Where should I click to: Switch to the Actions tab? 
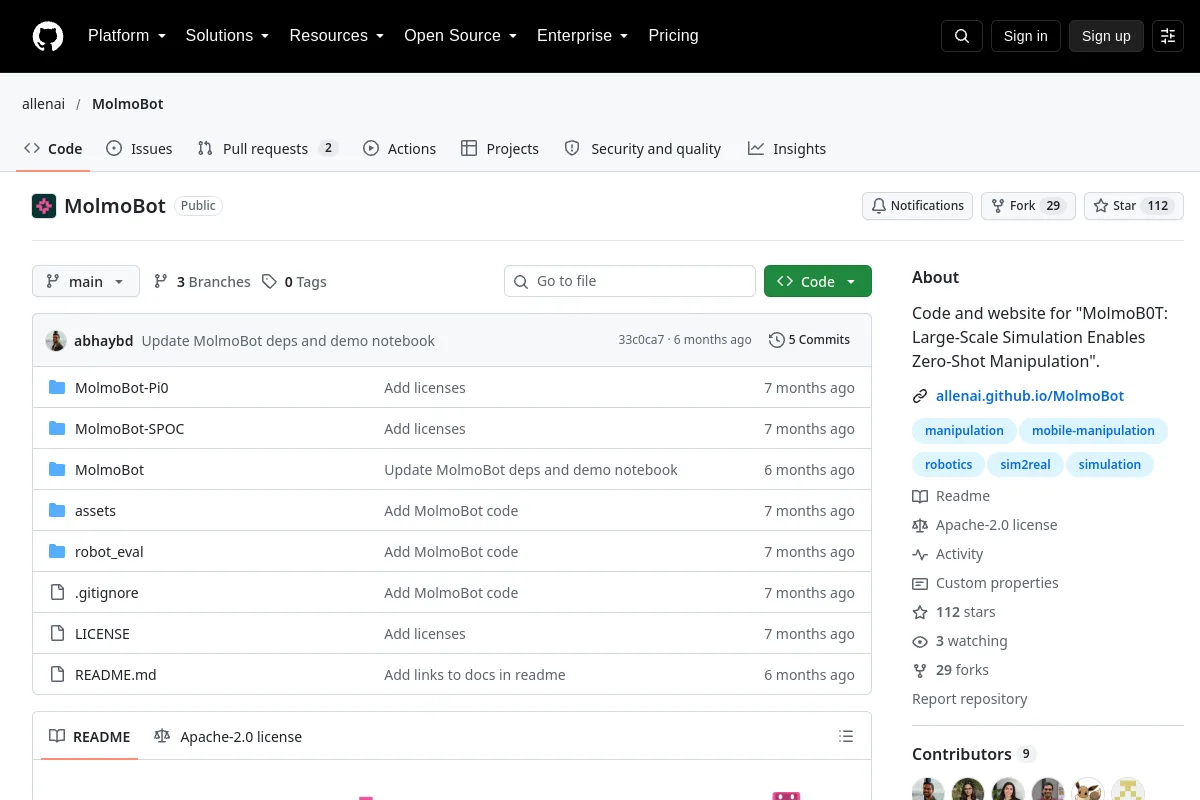(399, 149)
